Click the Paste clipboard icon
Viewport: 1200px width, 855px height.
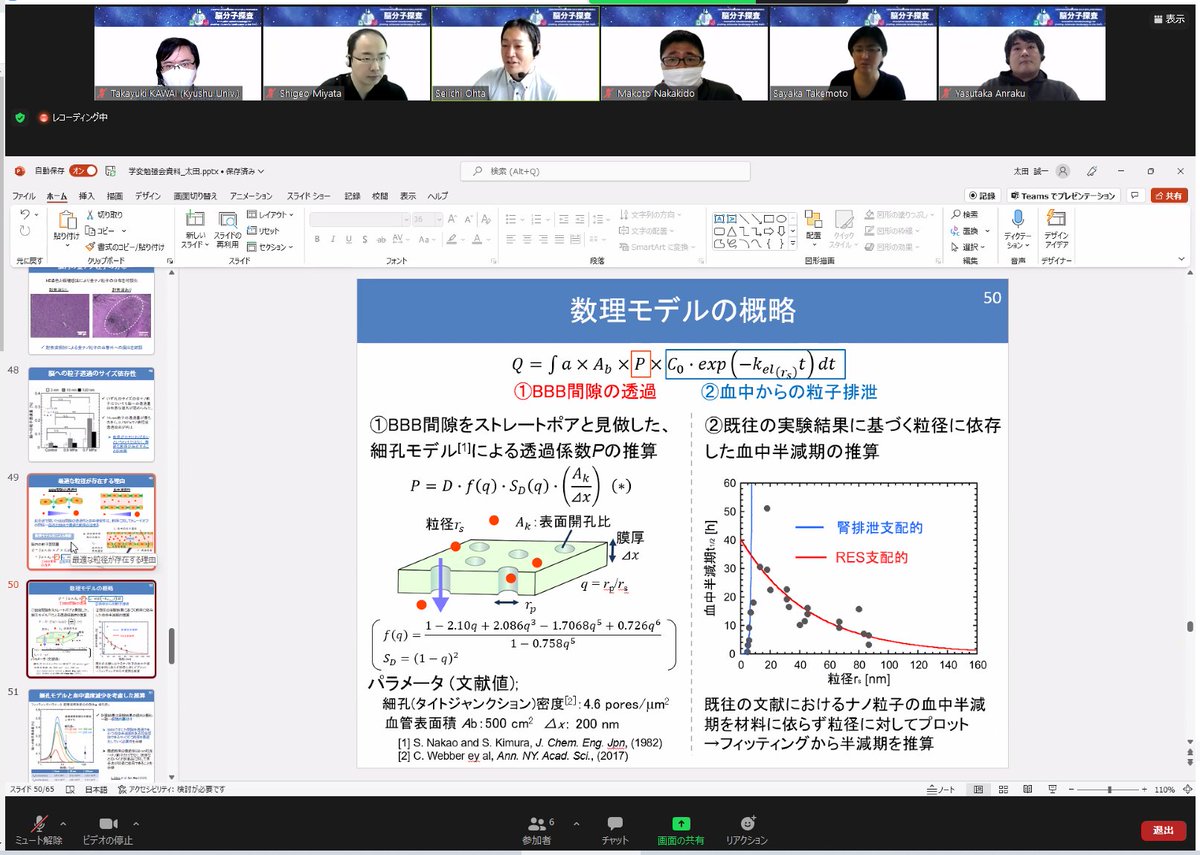tap(67, 220)
